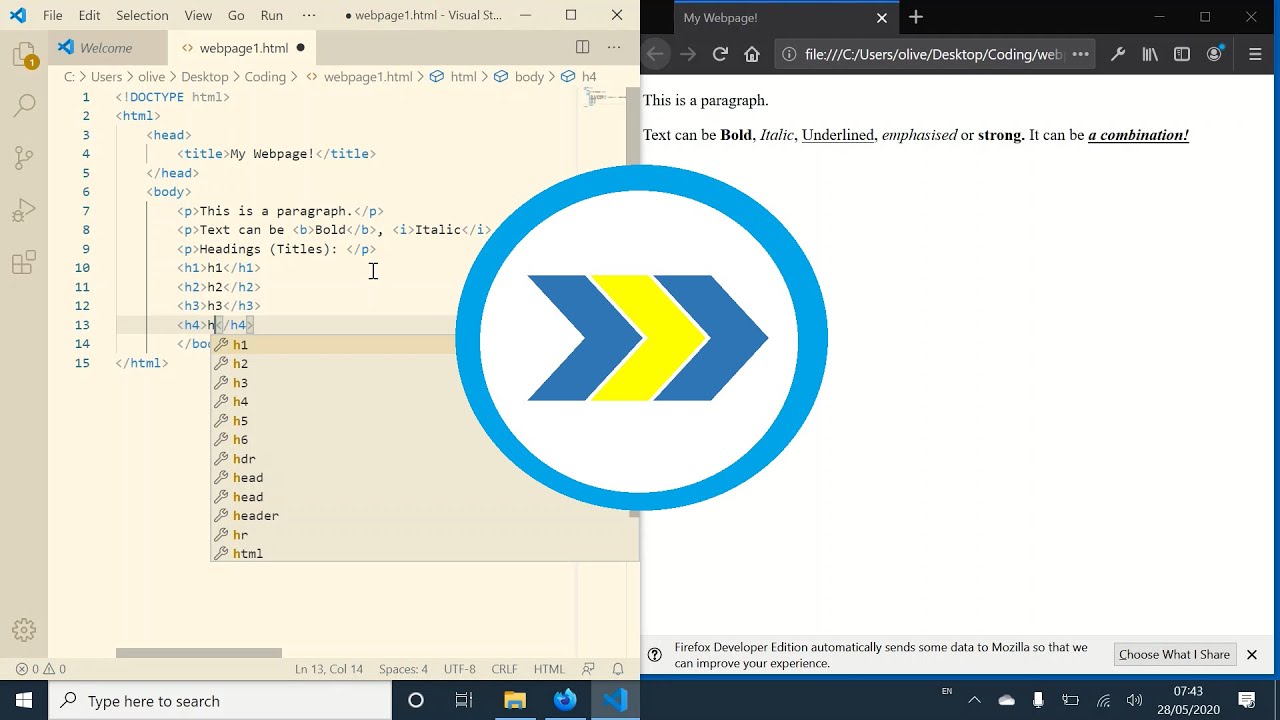The image size is (1280, 720).
Task: Close the My Webpage! Firefox tab
Action: [x=882, y=17]
